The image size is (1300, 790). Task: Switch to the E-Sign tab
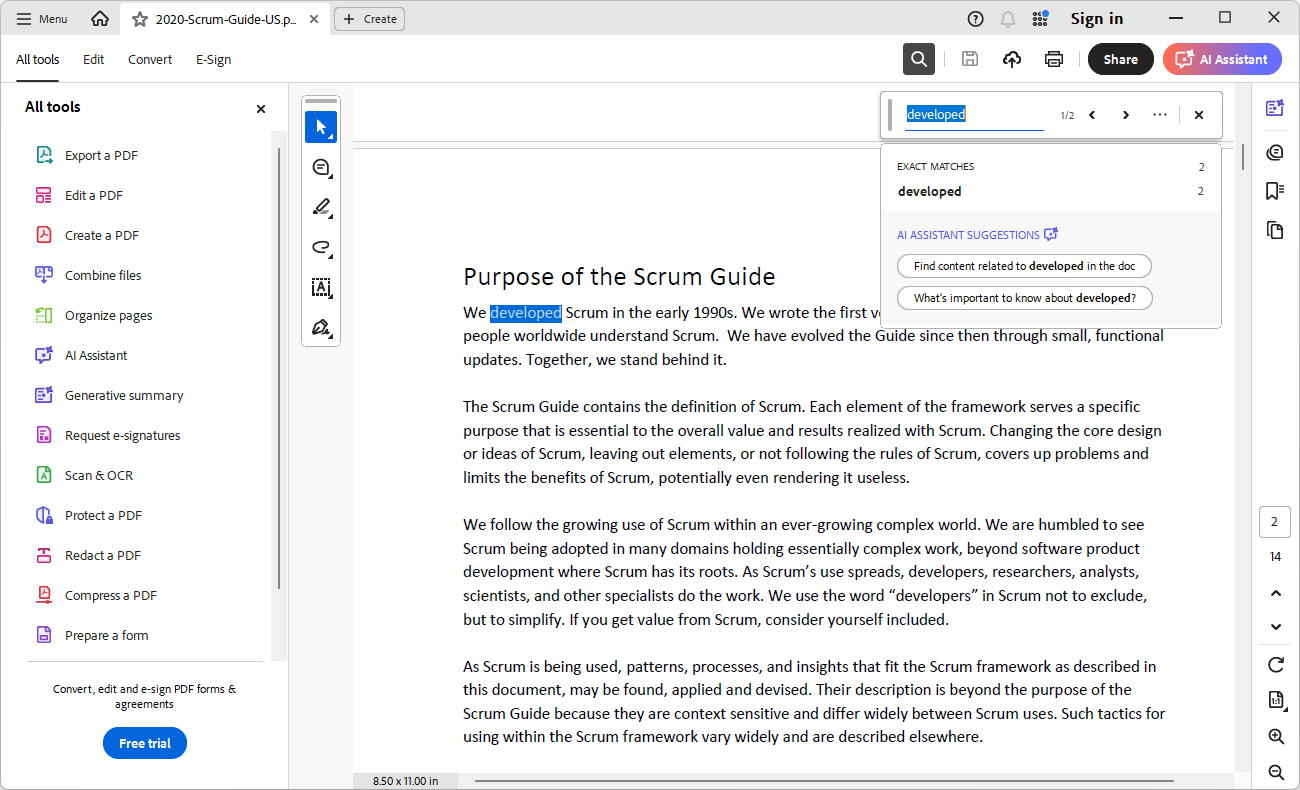(x=213, y=59)
